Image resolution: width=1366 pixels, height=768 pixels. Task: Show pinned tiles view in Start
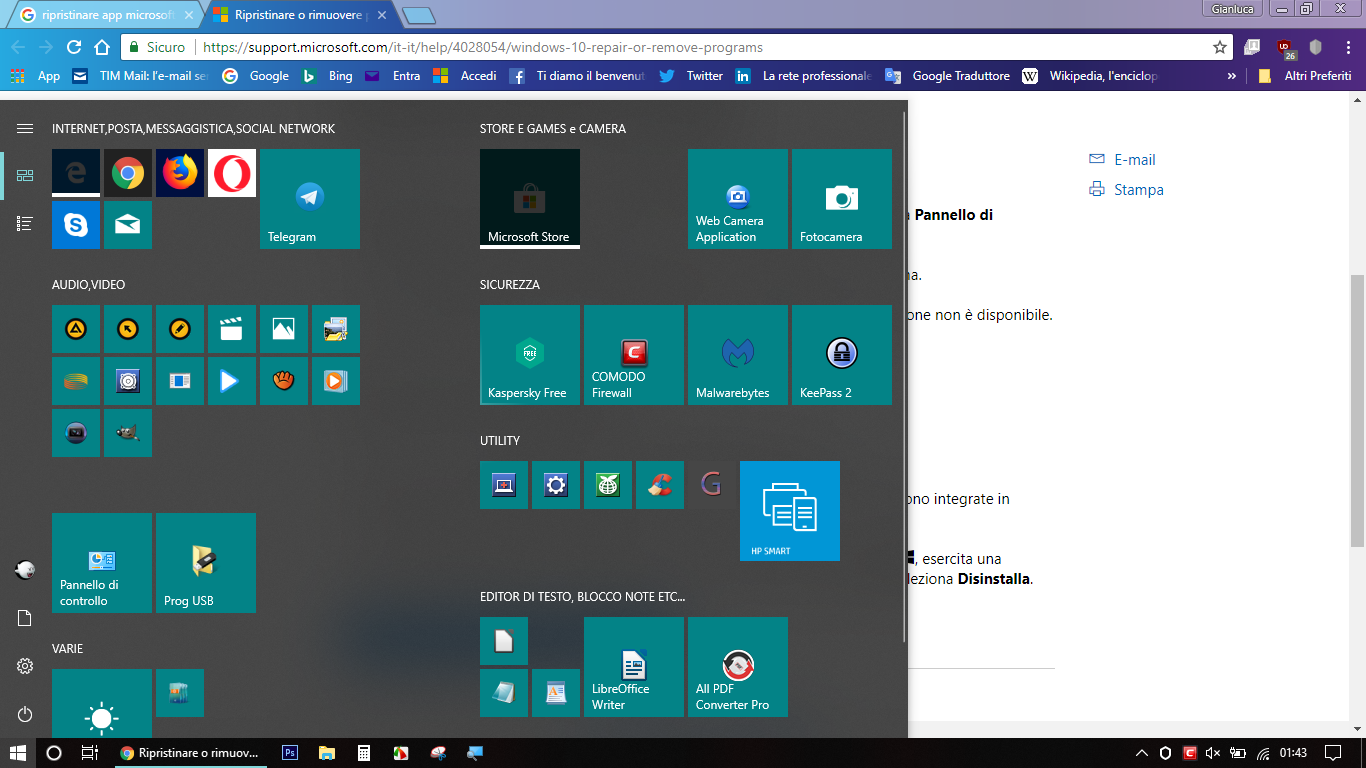[25, 176]
